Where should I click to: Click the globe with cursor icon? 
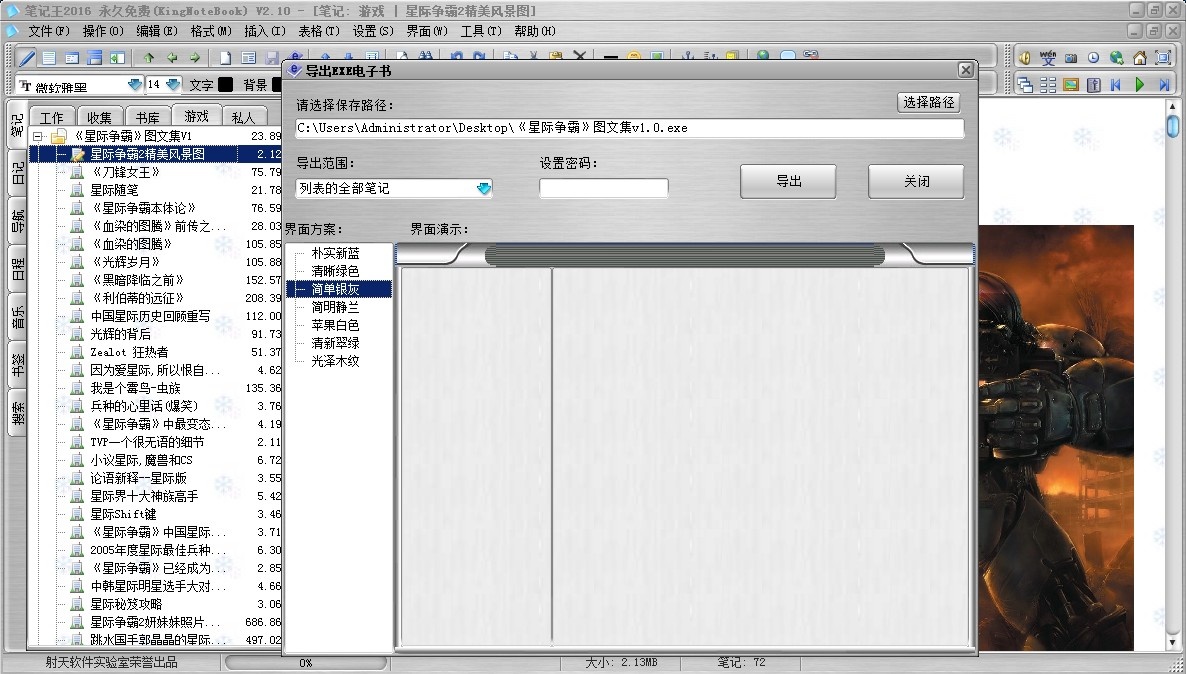coord(1116,57)
